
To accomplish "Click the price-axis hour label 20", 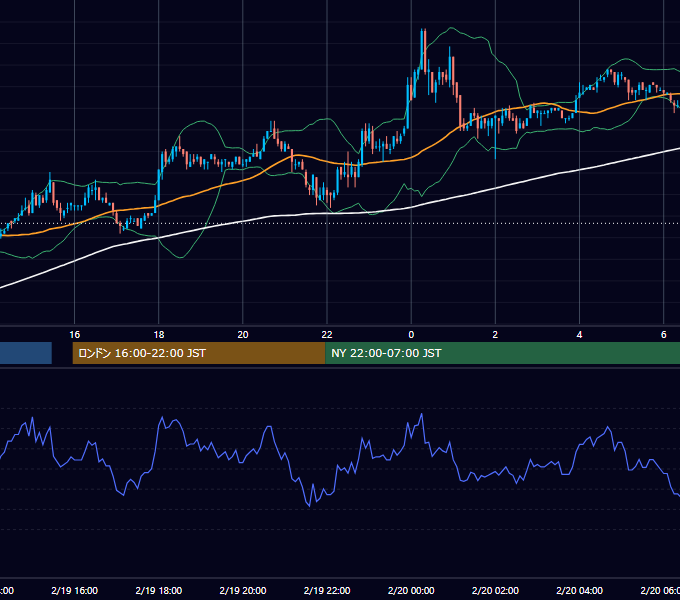I will (x=243, y=335).
